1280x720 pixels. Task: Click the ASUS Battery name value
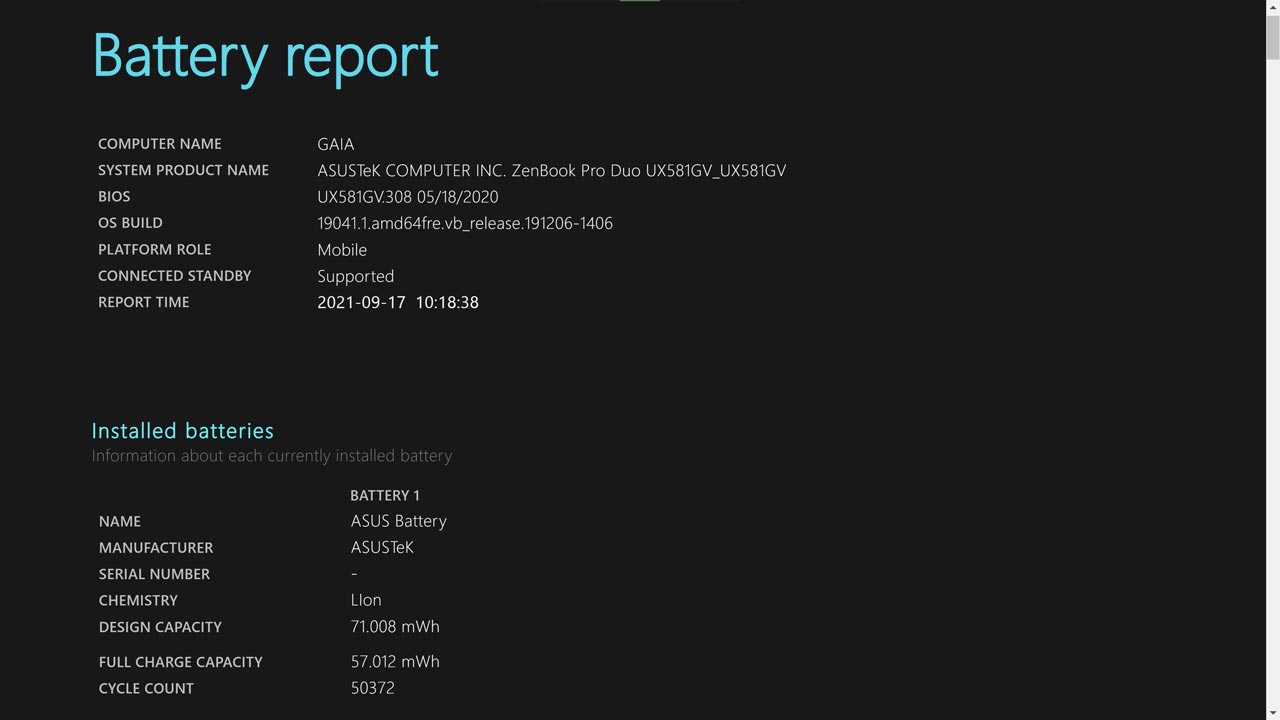(398, 521)
